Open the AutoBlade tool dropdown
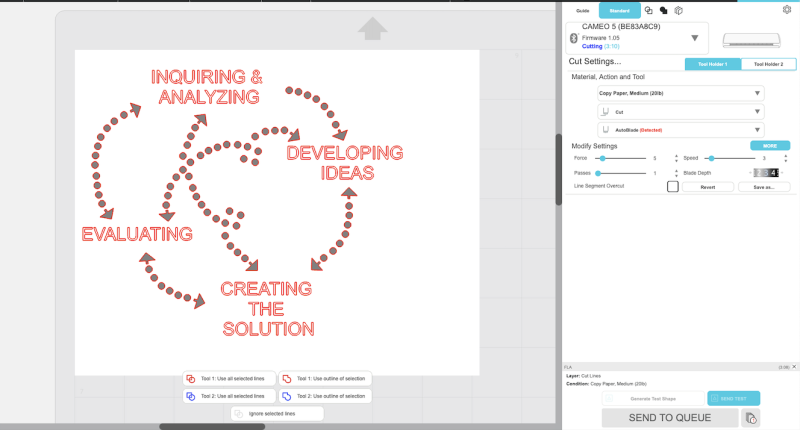 [x=680, y=129]
